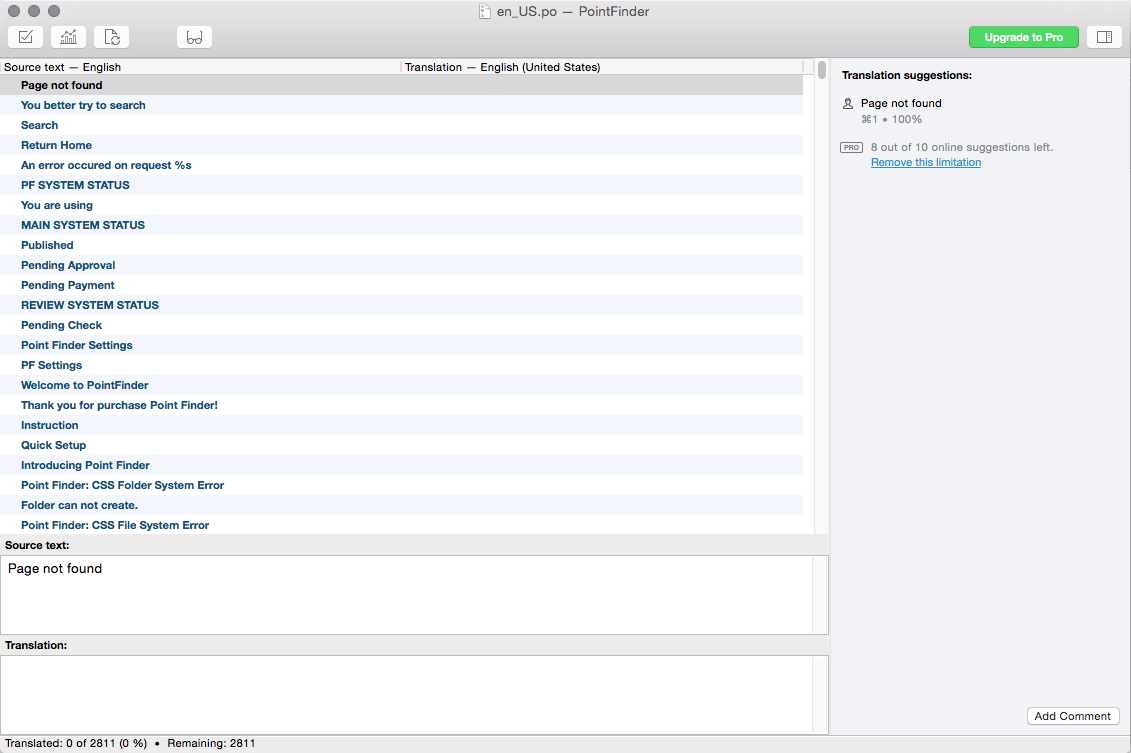Toggle fuzzy status with the glasses icon

click(194, 37)
